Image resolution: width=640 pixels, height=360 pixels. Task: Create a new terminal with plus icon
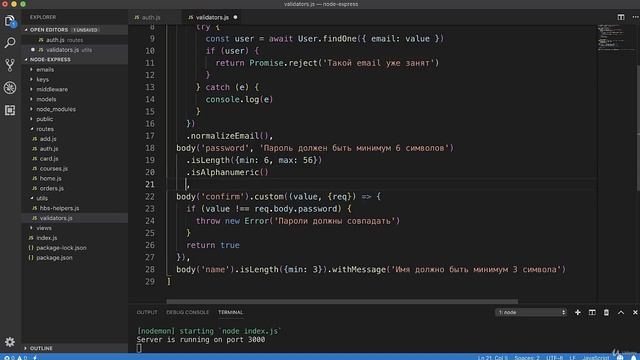pyautogui.click(x=578, y=312)
